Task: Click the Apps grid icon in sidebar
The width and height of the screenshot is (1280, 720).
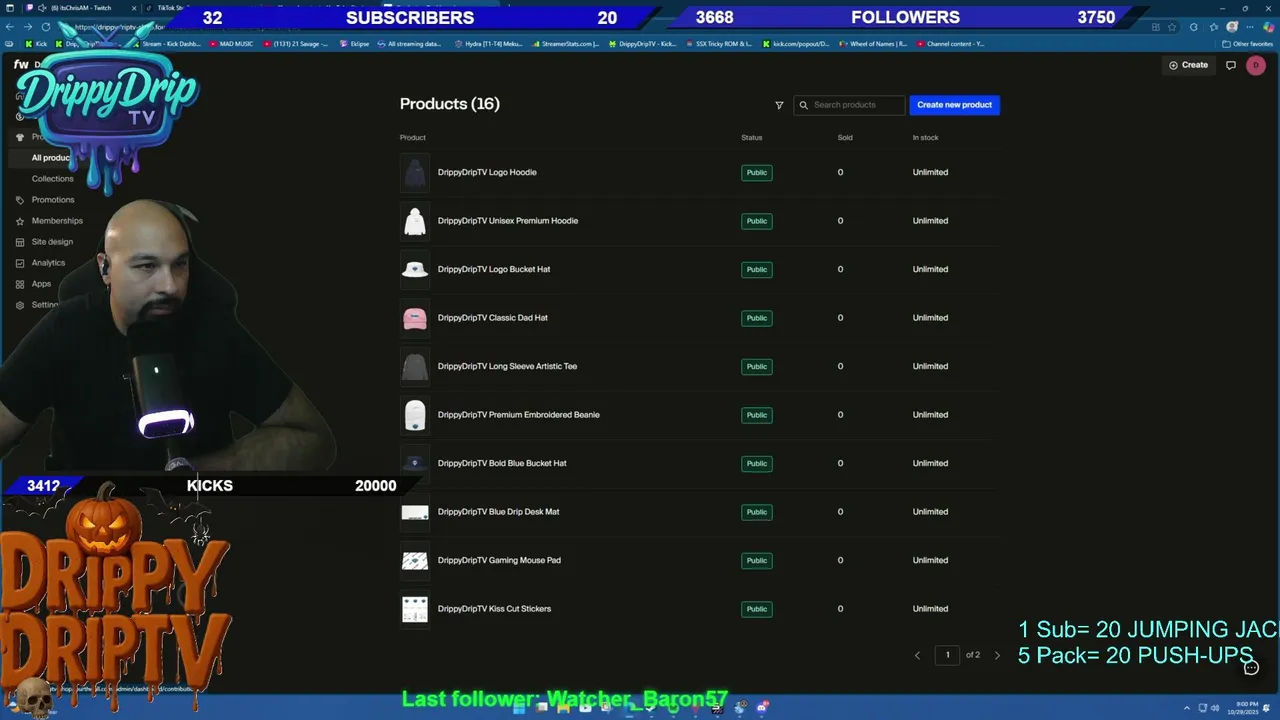Action: coord(20,284)
